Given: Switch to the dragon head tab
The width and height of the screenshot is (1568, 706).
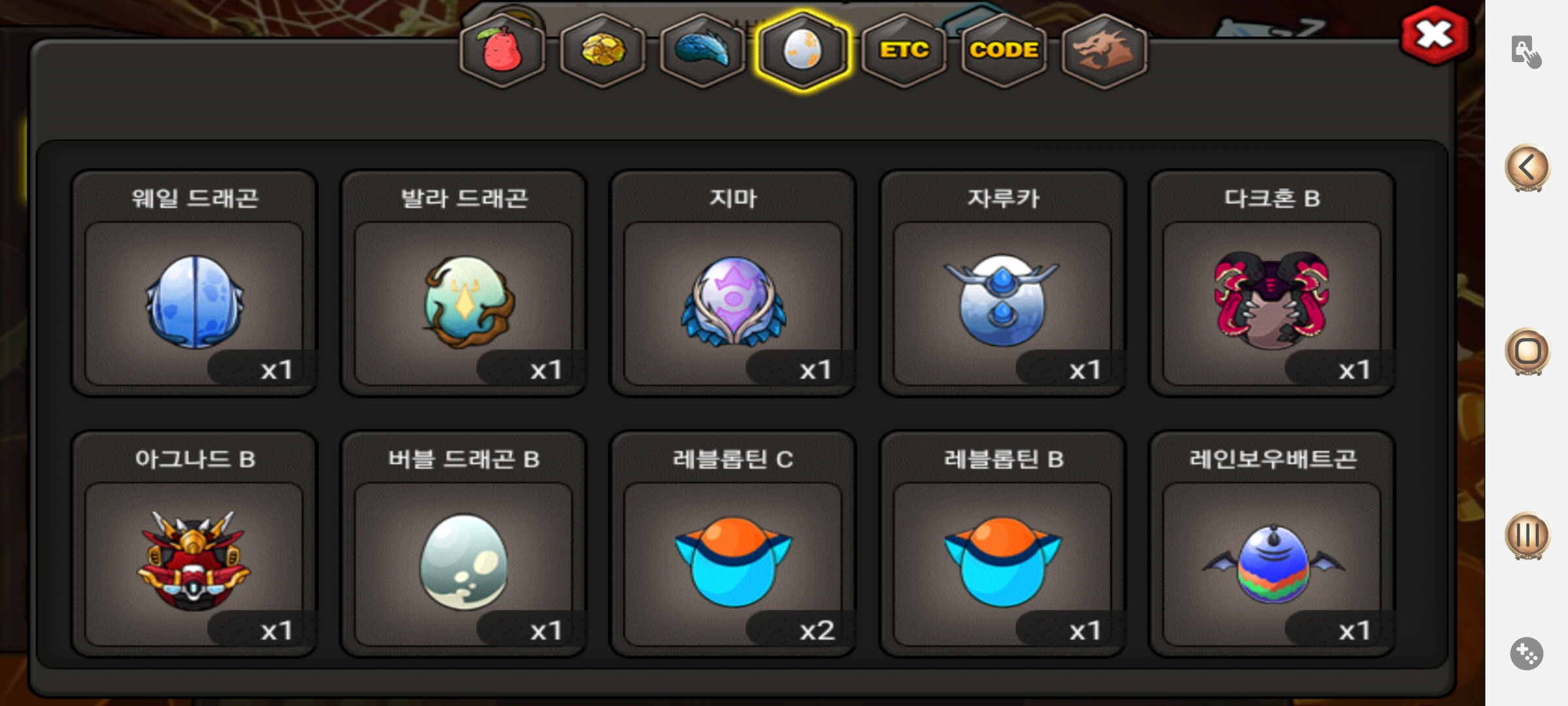Looking at the screenshot, I should tap(1104, 50).
